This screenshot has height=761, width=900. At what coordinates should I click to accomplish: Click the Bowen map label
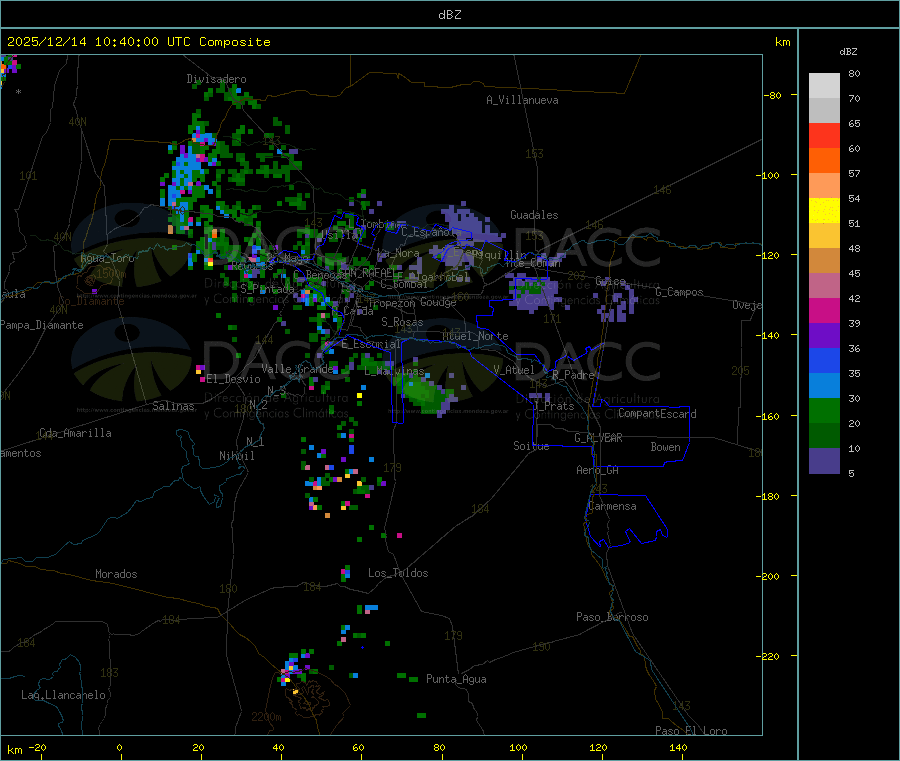665,447
